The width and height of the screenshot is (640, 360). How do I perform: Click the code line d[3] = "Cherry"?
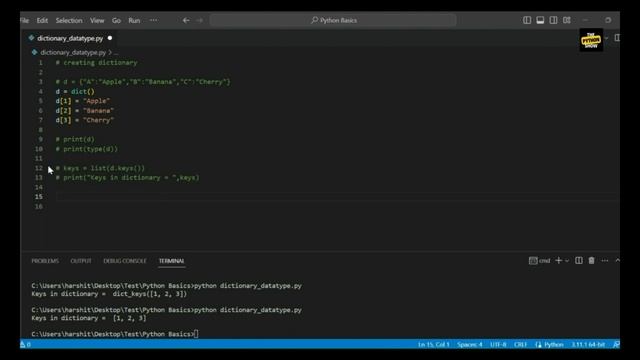click(85, 120)
